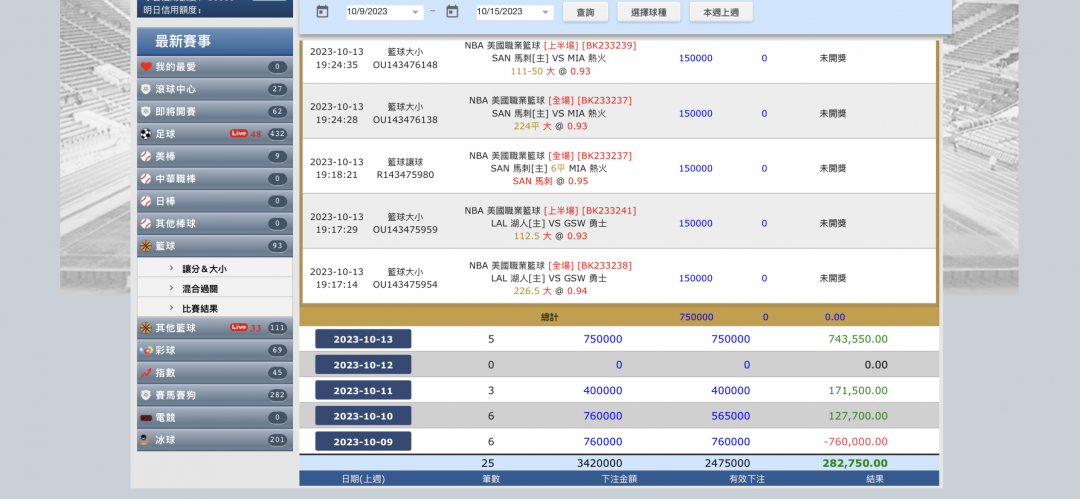Open the 2023-10-10 daily summary button
The image size is (1080, 499).
363,416
